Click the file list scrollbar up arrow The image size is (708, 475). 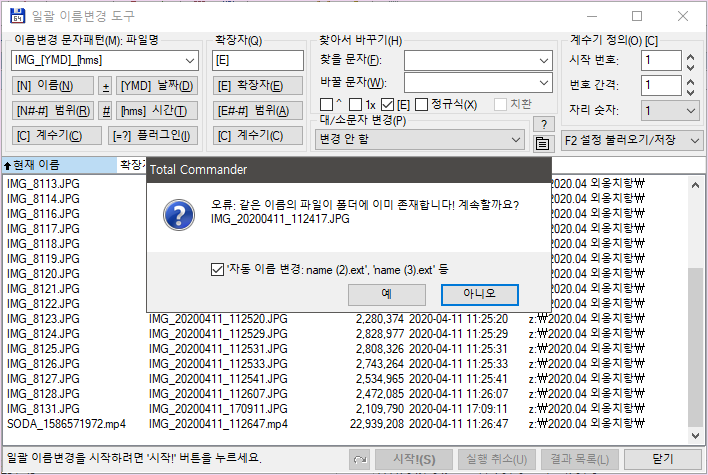click(x=695, y=184)
